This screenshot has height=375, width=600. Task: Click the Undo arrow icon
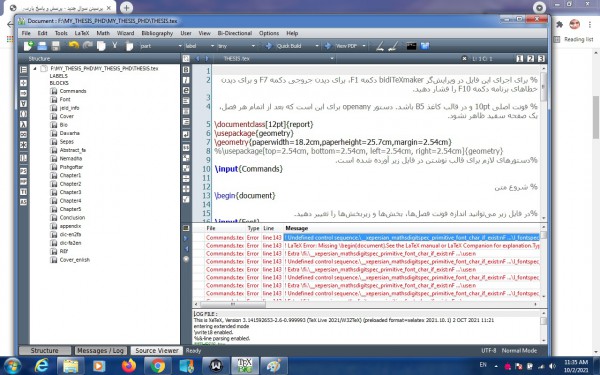[x=73, y=46]
